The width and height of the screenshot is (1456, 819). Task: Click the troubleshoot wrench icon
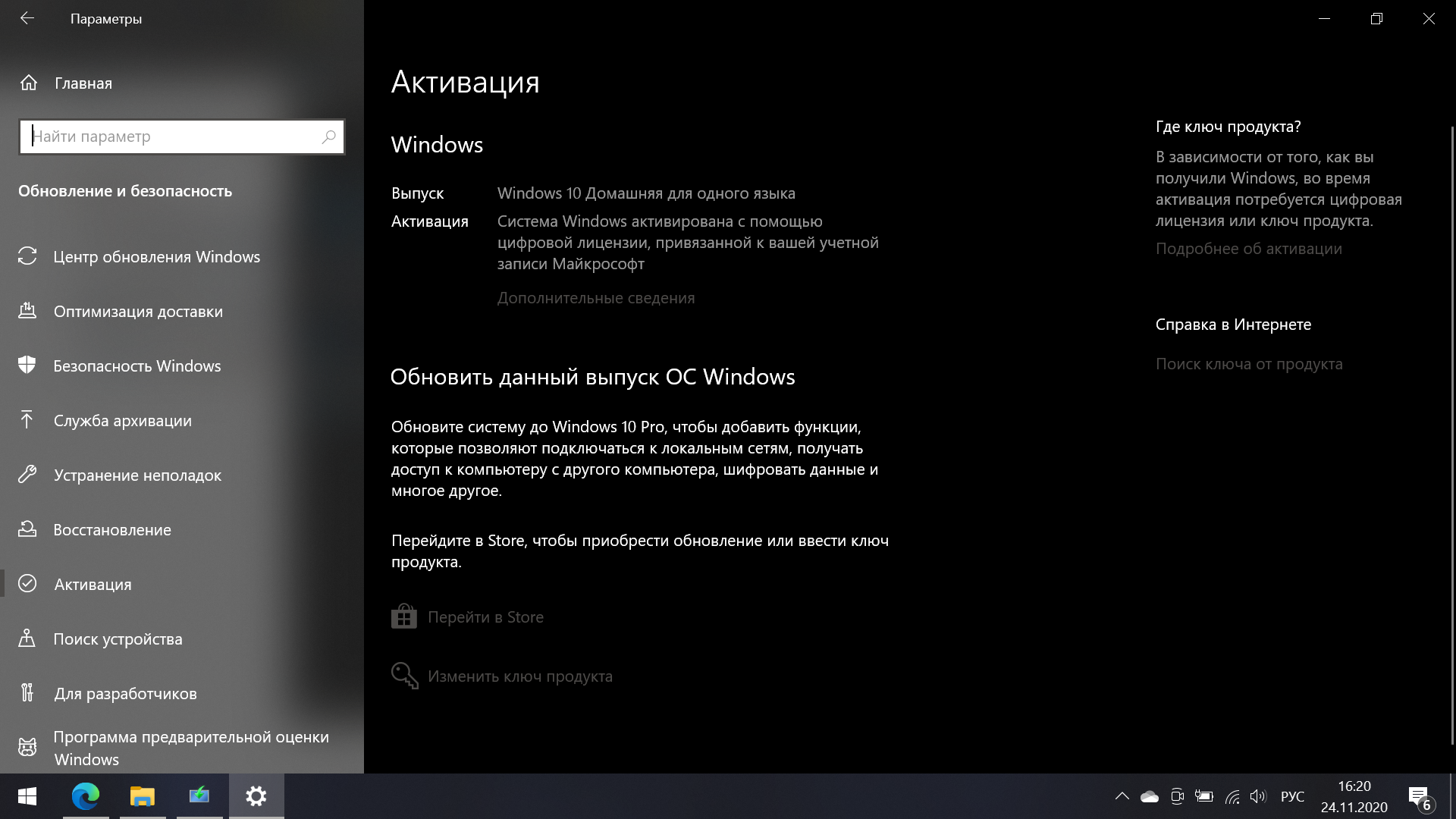(x=27, y=474)
